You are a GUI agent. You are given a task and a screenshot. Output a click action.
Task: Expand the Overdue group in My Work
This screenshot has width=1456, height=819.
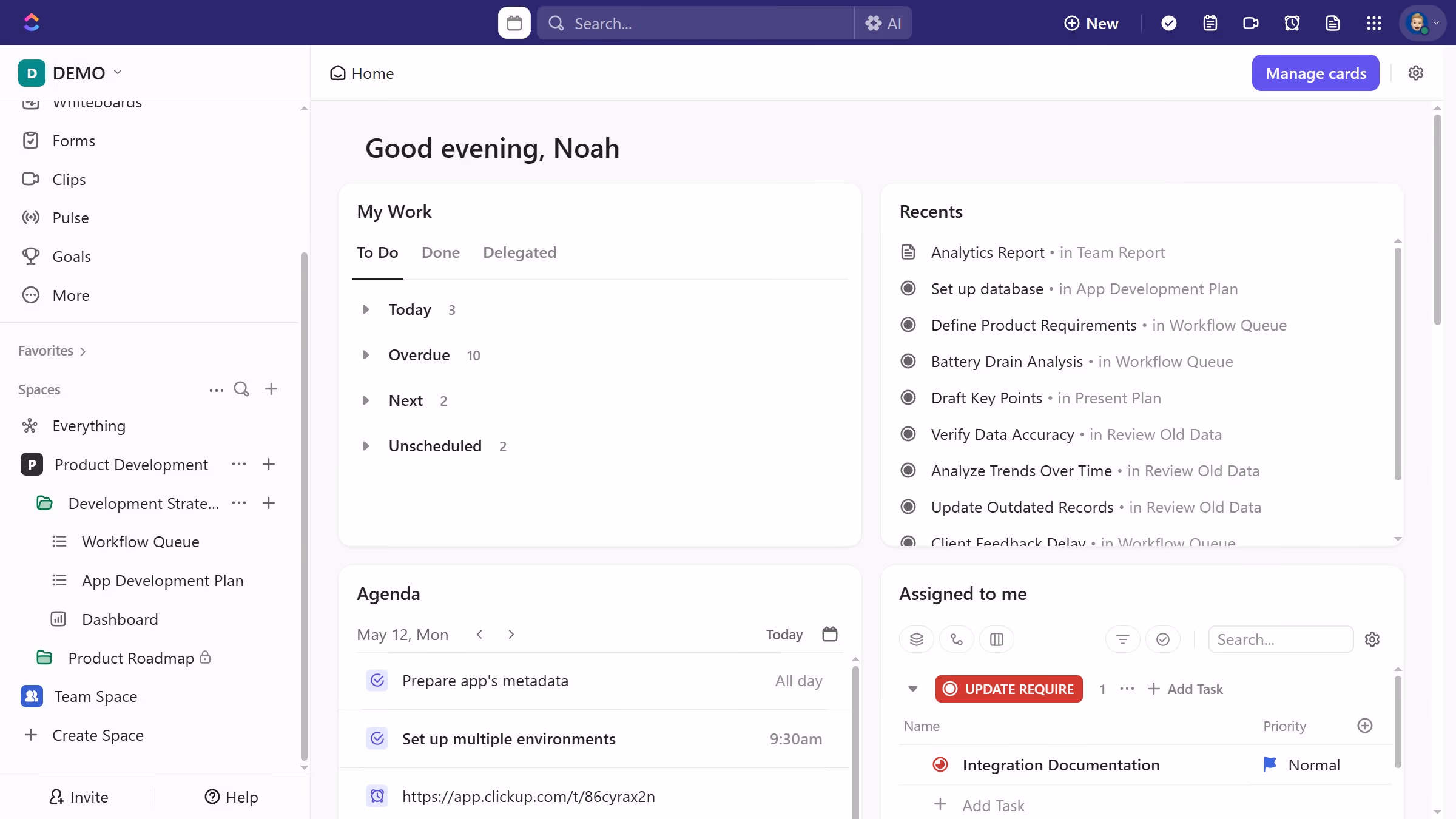365,355
